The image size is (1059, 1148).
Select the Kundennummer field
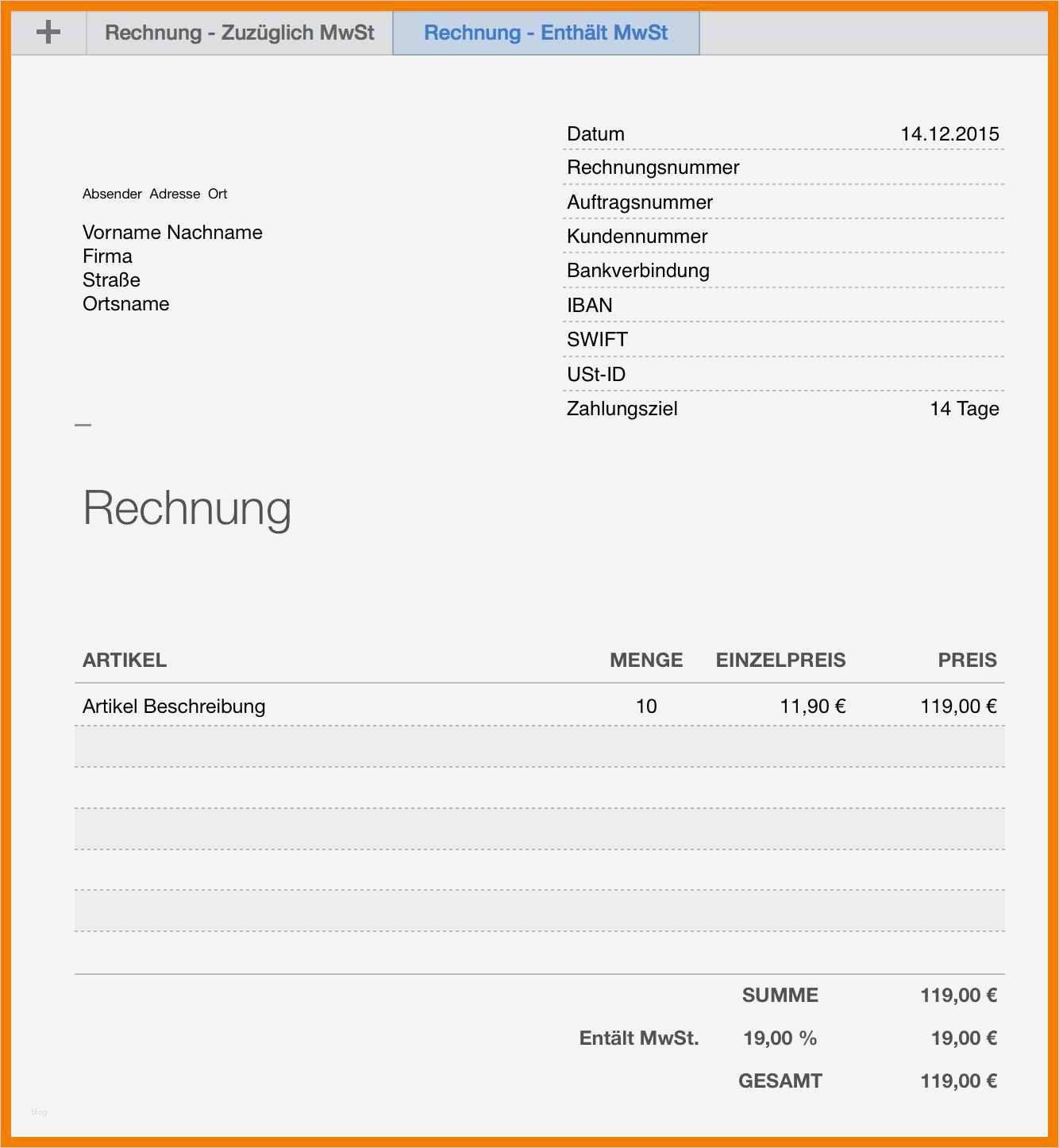(784, 236)
